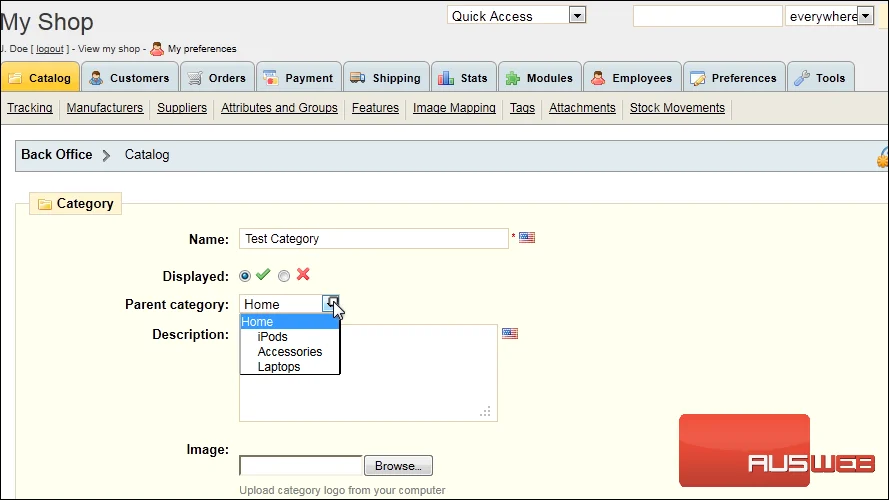Click the Stats bar chart icon

[x=446, y=78]
